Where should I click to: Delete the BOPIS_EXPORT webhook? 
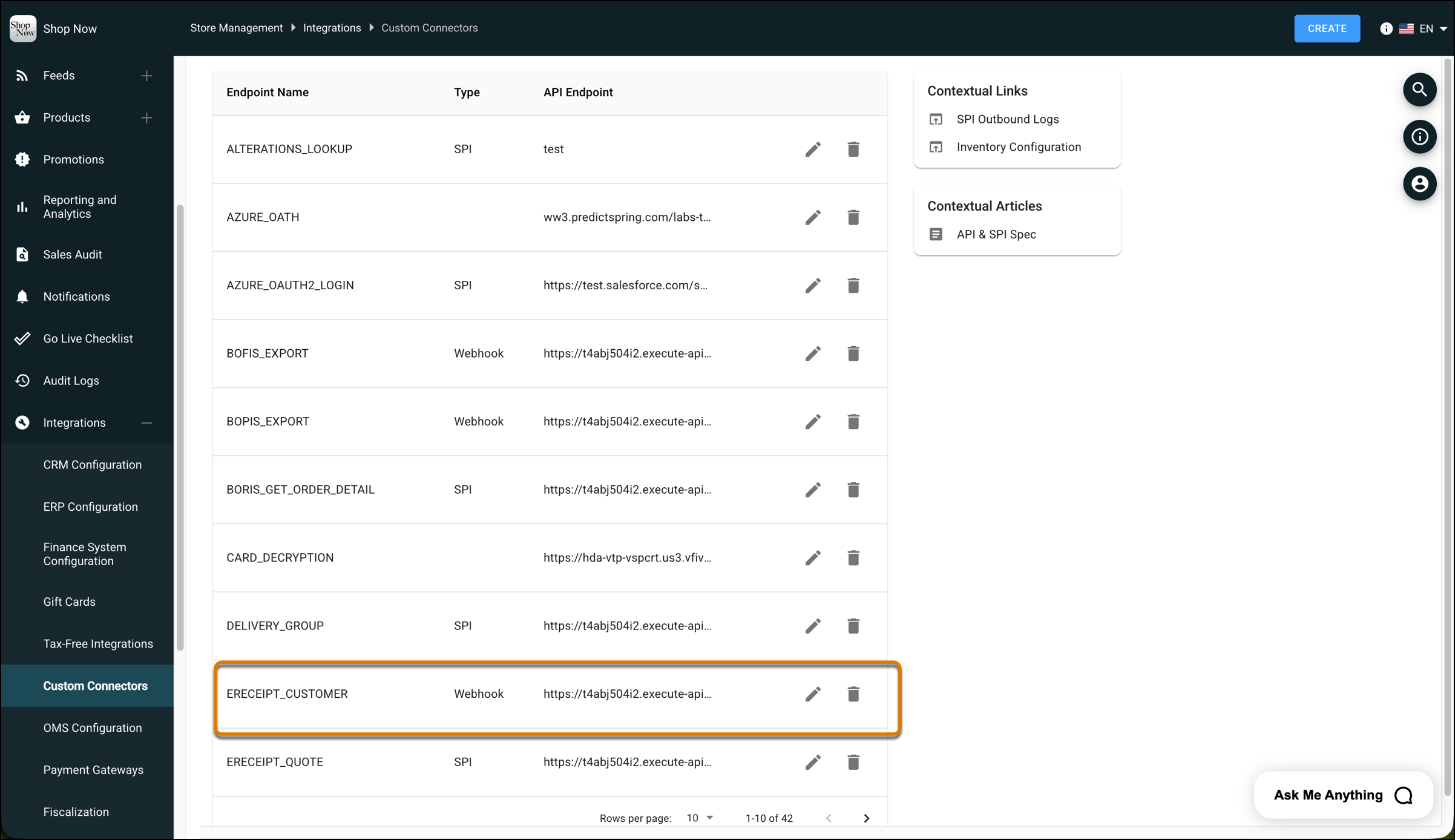tap(853, 421)
